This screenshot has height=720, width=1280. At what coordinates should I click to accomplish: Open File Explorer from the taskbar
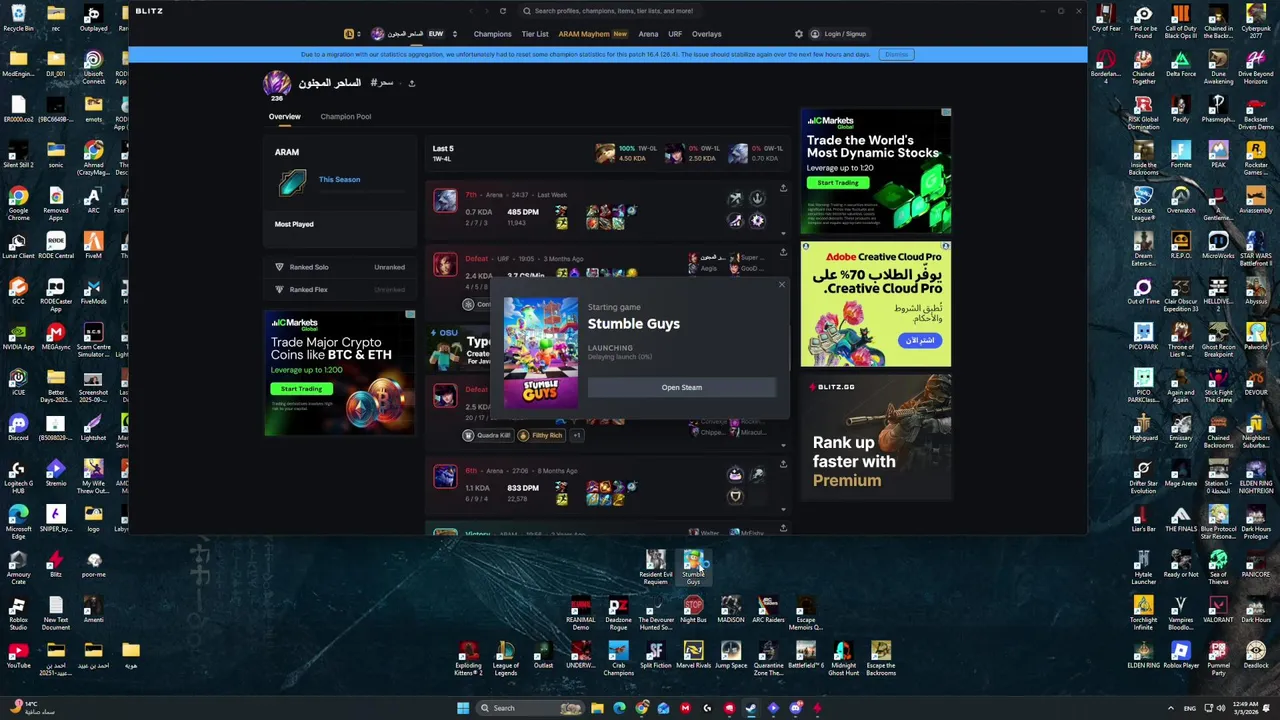point(597,708)
